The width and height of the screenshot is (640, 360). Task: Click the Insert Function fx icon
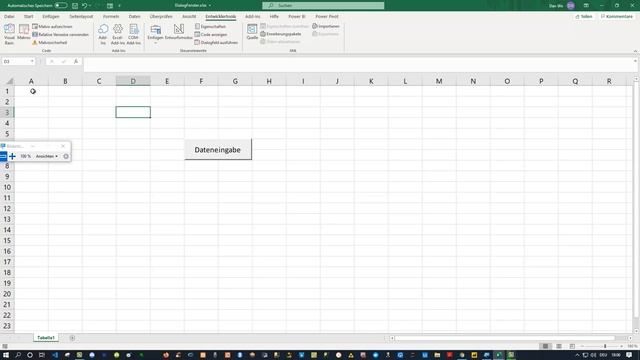point(76,61)
